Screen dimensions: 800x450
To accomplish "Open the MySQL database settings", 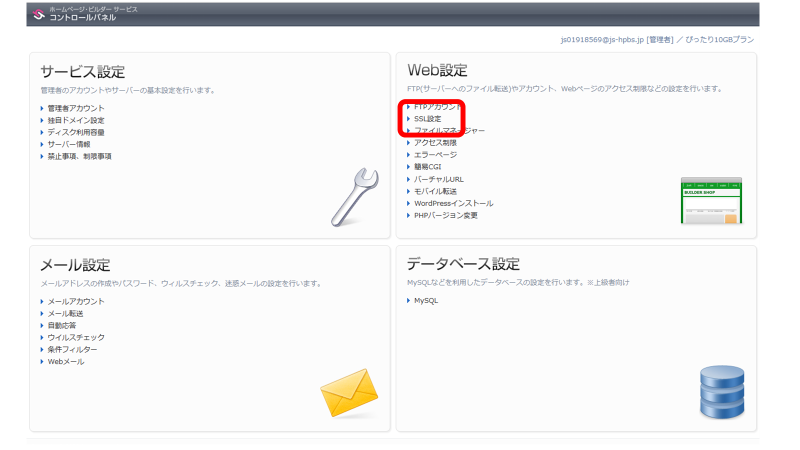I will (426, 300).
